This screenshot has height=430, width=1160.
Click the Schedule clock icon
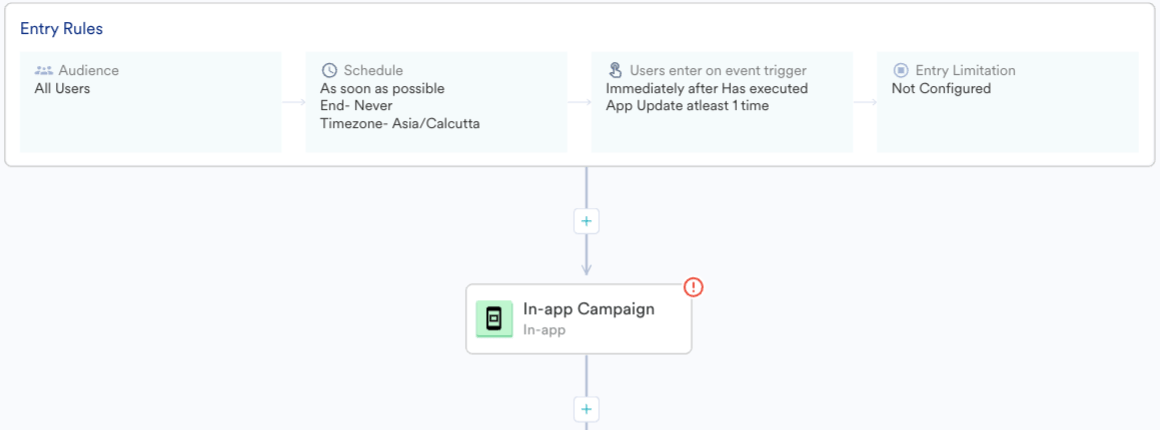pos(329,70)
